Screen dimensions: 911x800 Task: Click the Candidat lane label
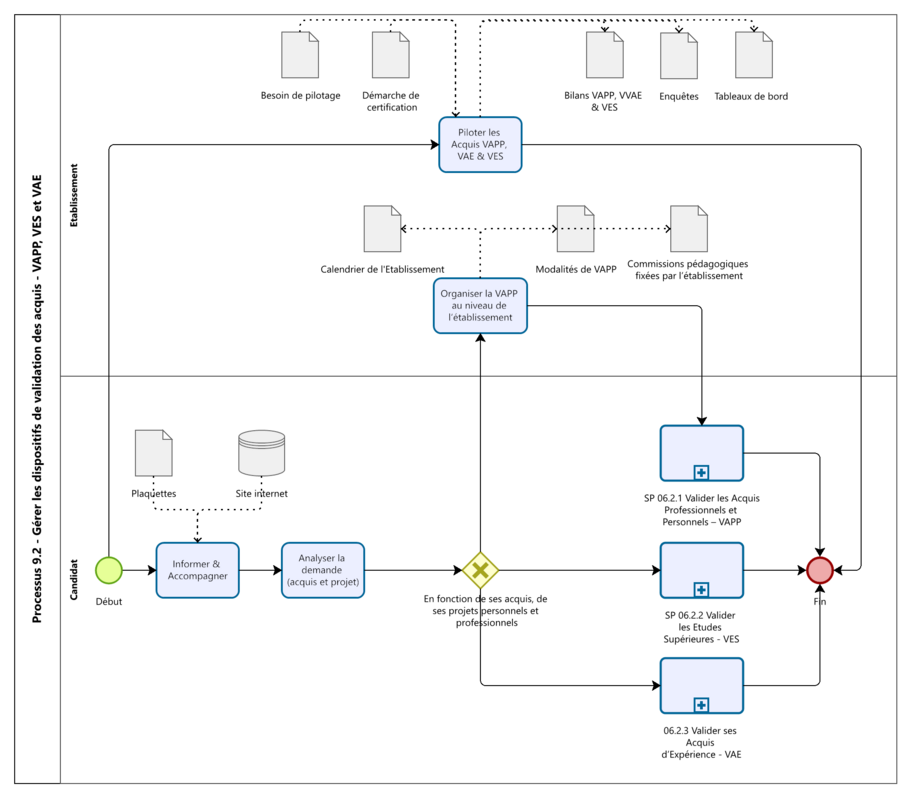(74, 579)
